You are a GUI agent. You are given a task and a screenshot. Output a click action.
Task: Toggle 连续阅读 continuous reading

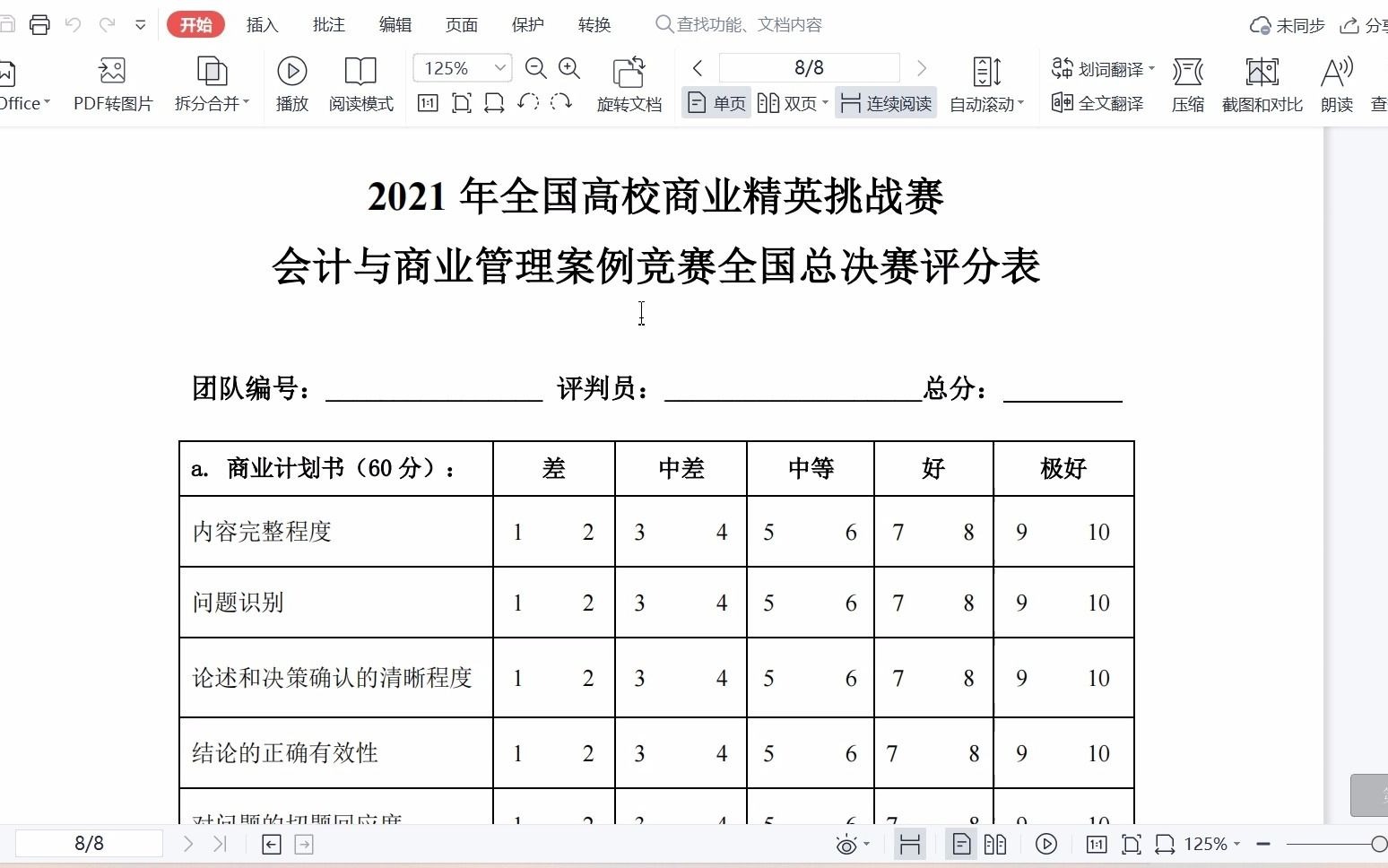pyautogui.click(x=886, y=103)
